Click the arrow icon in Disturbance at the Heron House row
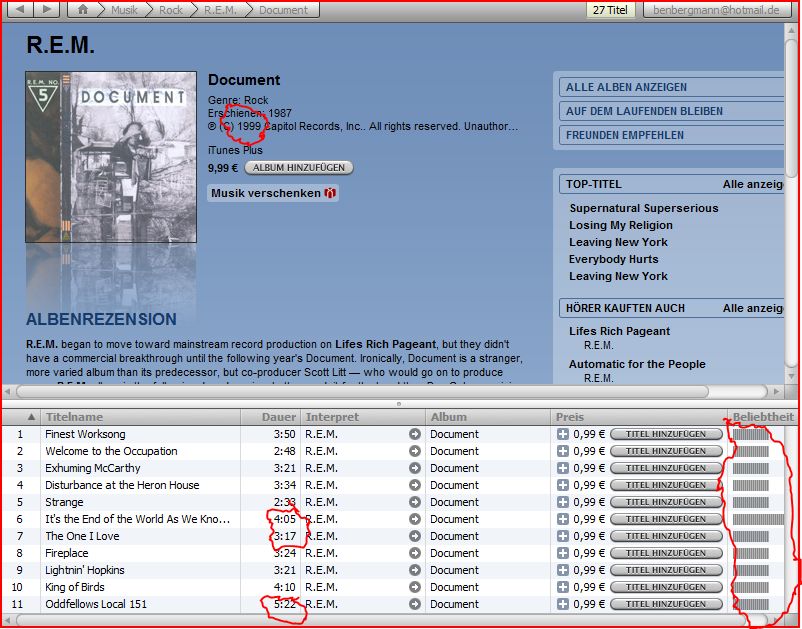The height and width of the screenshot is (629, 802). (415, 485)
